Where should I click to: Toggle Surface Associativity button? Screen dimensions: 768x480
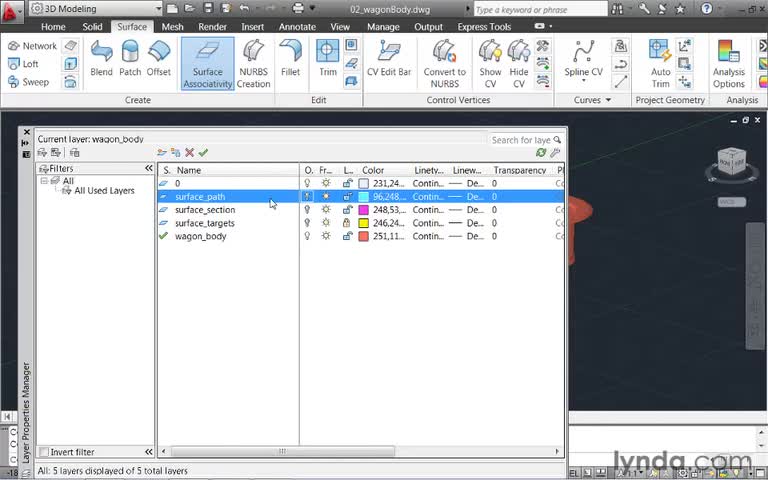click(208, 64)
